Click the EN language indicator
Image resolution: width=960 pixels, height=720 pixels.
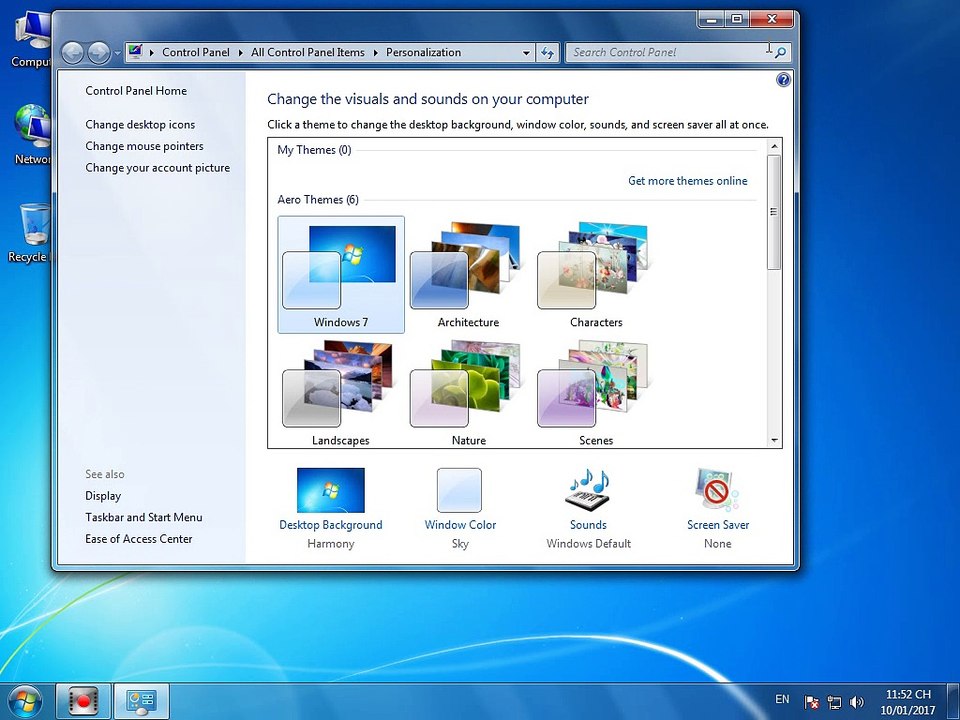point(782,699)
